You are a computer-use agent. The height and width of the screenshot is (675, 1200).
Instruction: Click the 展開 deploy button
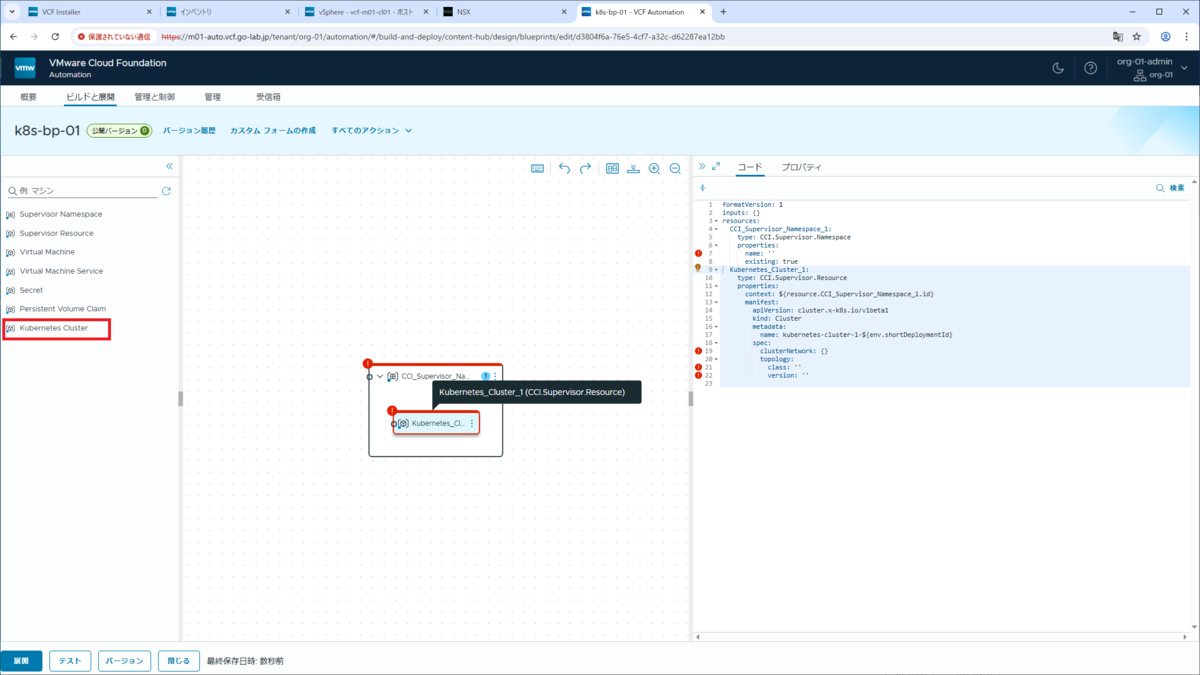tap(21, 661)
